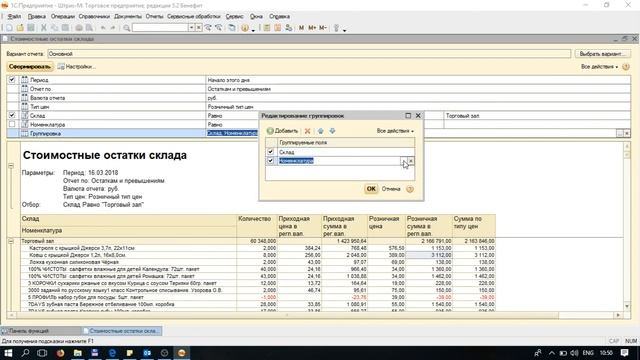The height and width of the screenshot is (360, 640).
Task: Click the Undo arrow in toolbar
Action: (103, 28)
